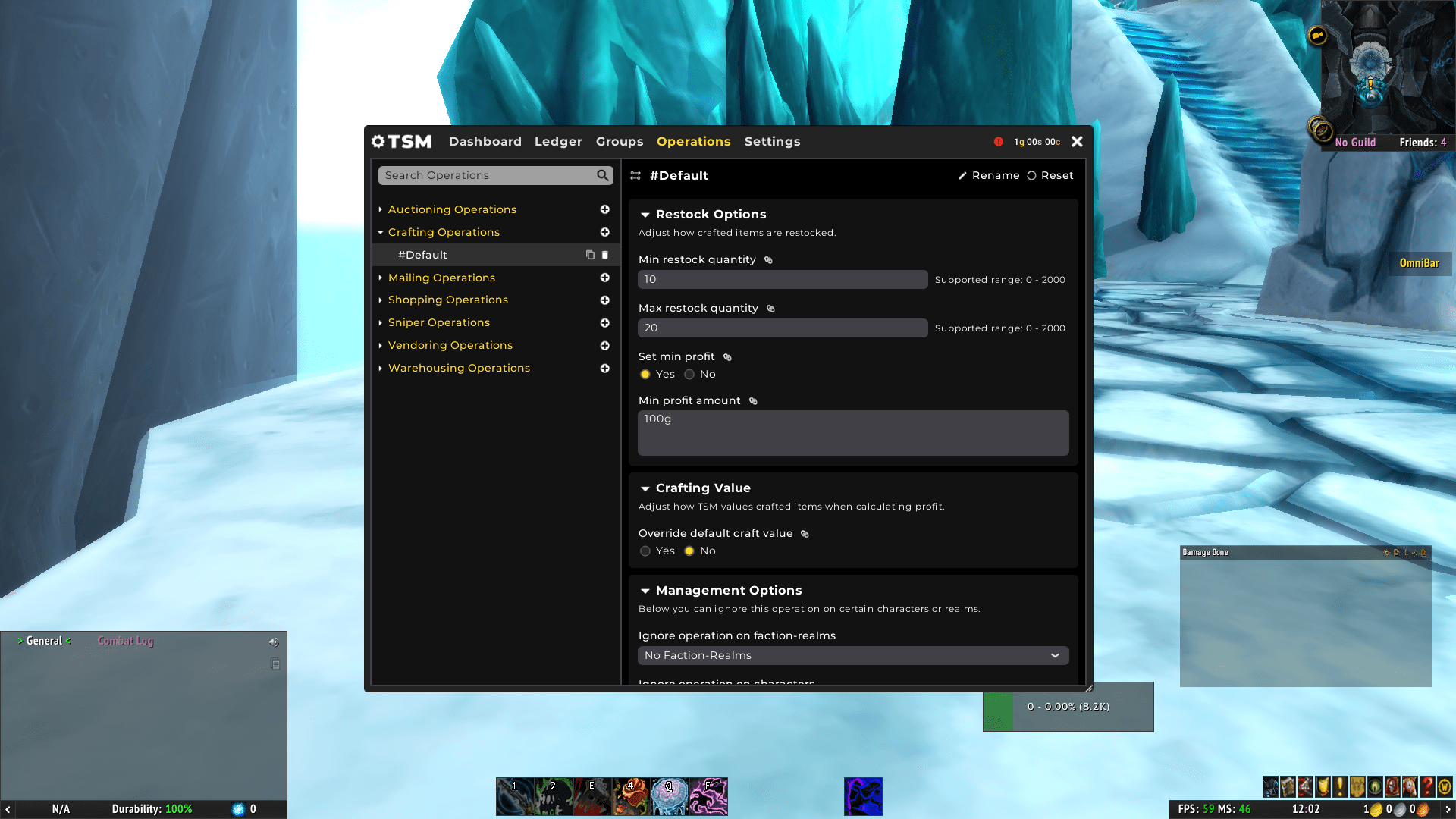The image size is (1456, 819).
Task: Open the No Faction-Realms dropdown
Action: pos(853,656)
